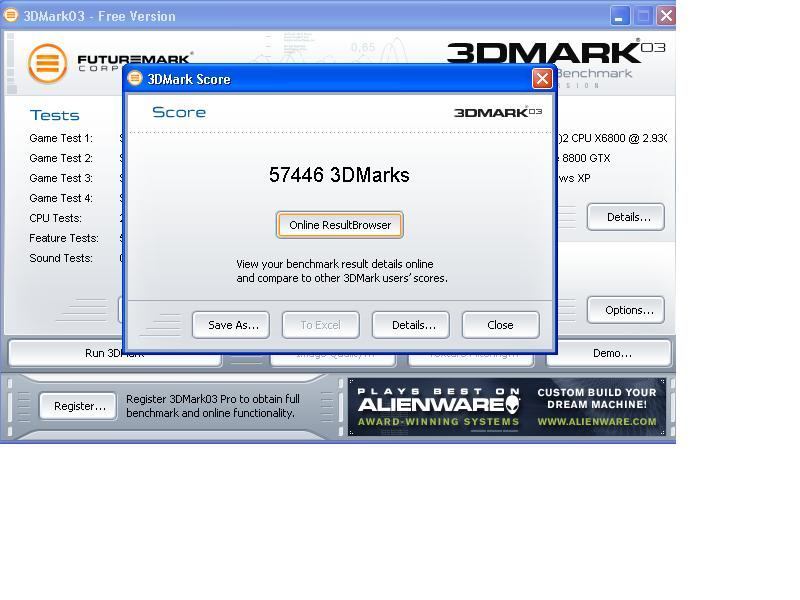Click the To Excel button
The width and height of the screenshot is (800, 600).
click(x=320, y=325)
